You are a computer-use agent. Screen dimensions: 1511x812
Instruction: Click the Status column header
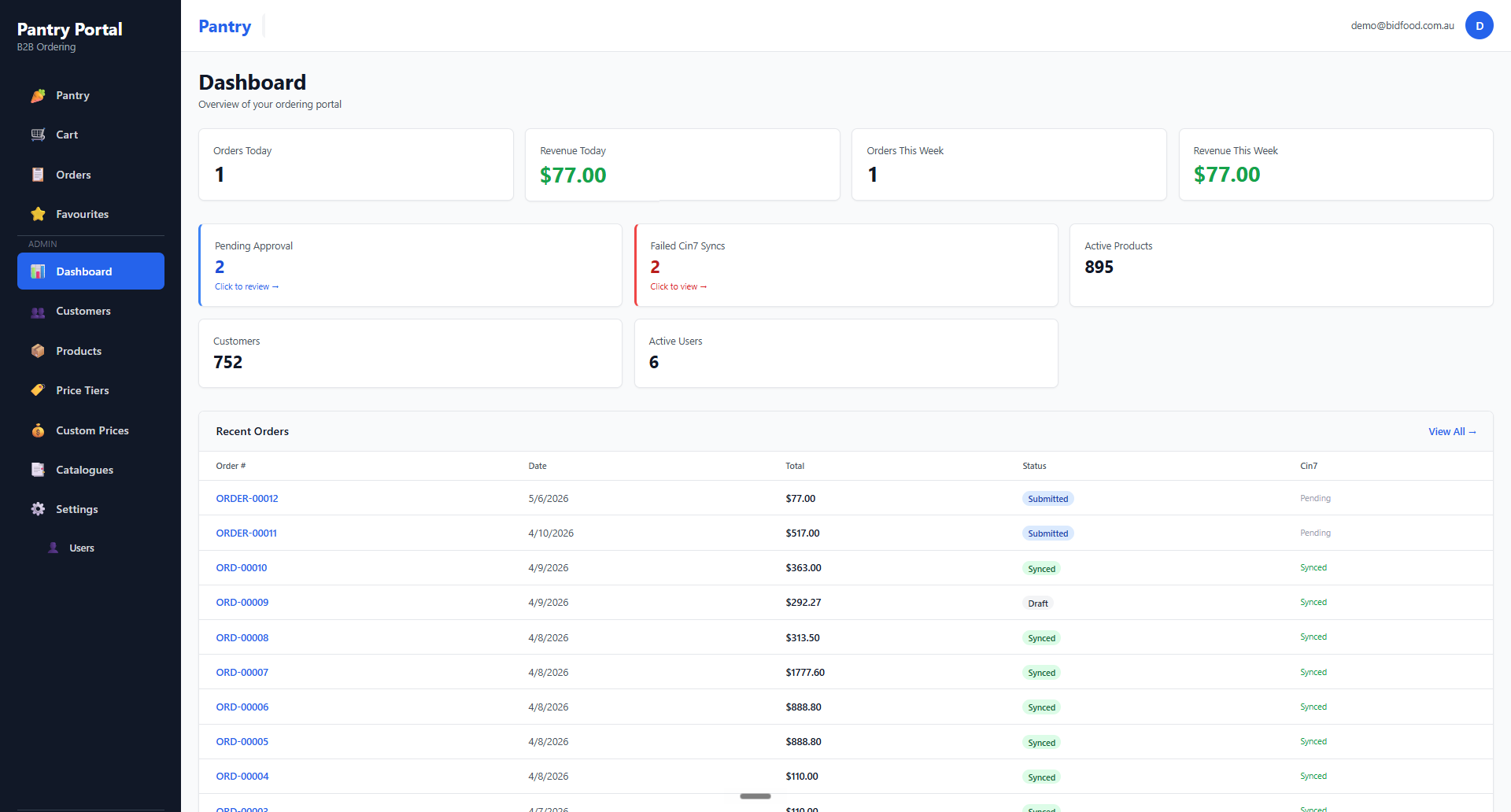coord(1034,466)
